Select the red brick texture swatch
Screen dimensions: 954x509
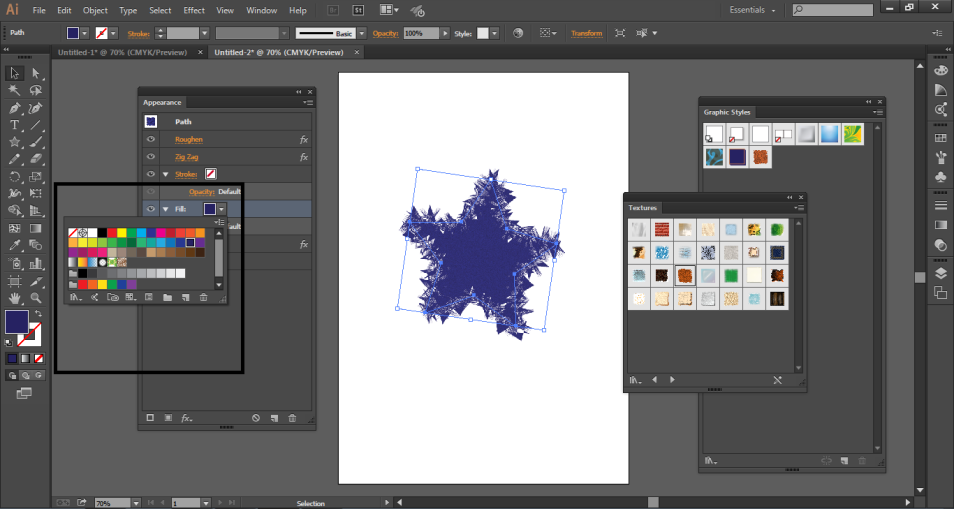(x=660, y=229)
